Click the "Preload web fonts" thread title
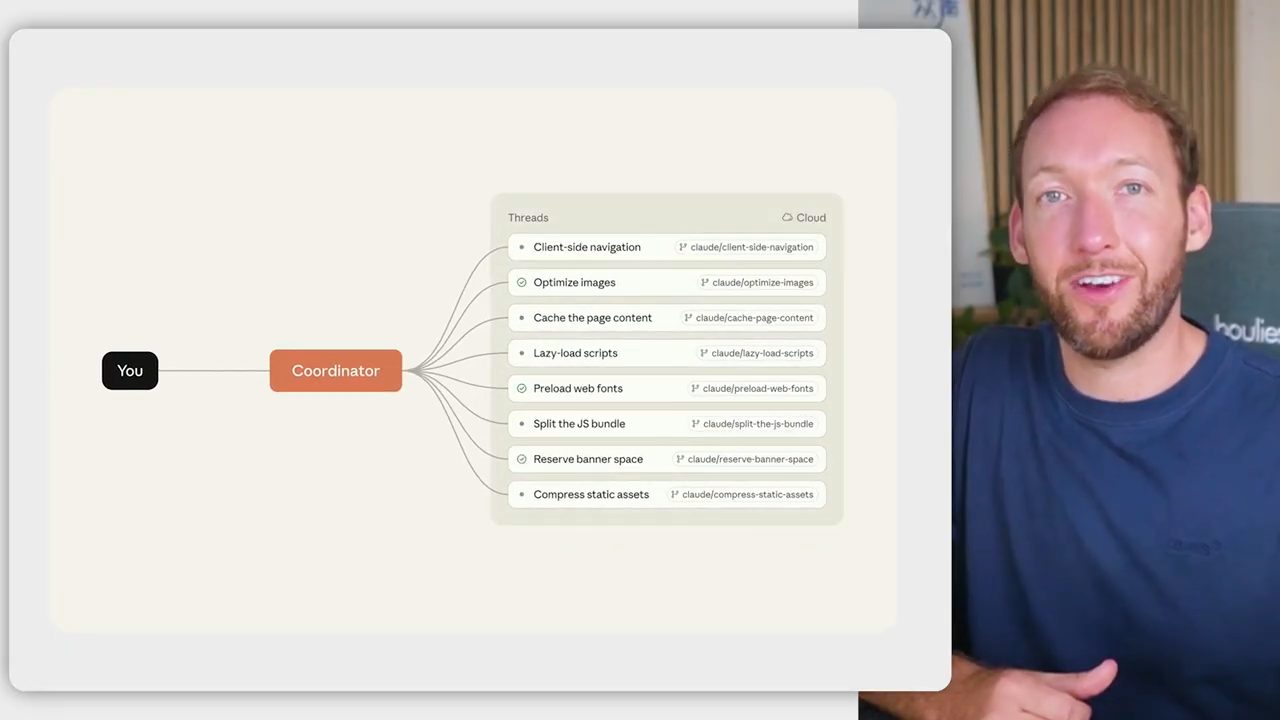 click(x=578, y=388)
